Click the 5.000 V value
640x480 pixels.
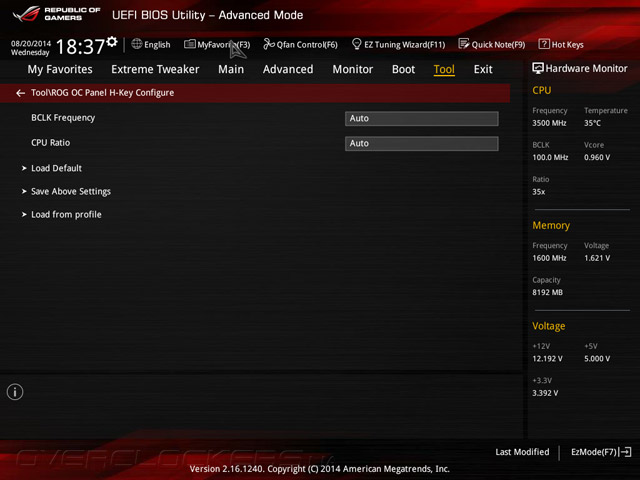pos(597,359)
